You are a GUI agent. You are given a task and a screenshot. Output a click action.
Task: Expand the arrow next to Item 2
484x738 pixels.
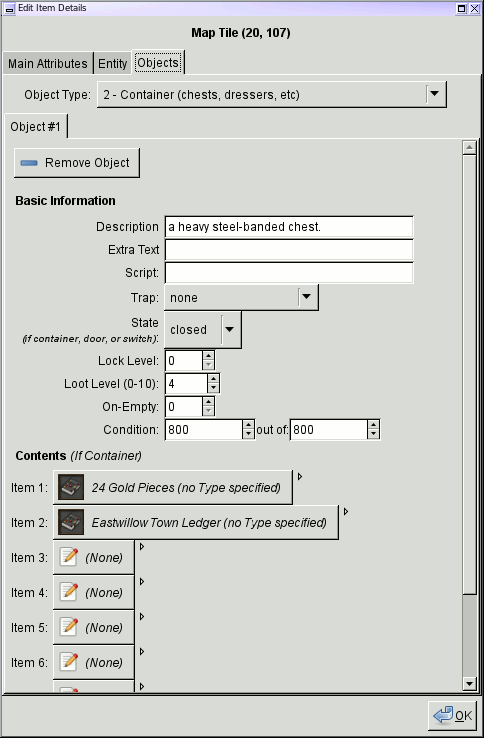pyautogui.click(x=346, y=511)
